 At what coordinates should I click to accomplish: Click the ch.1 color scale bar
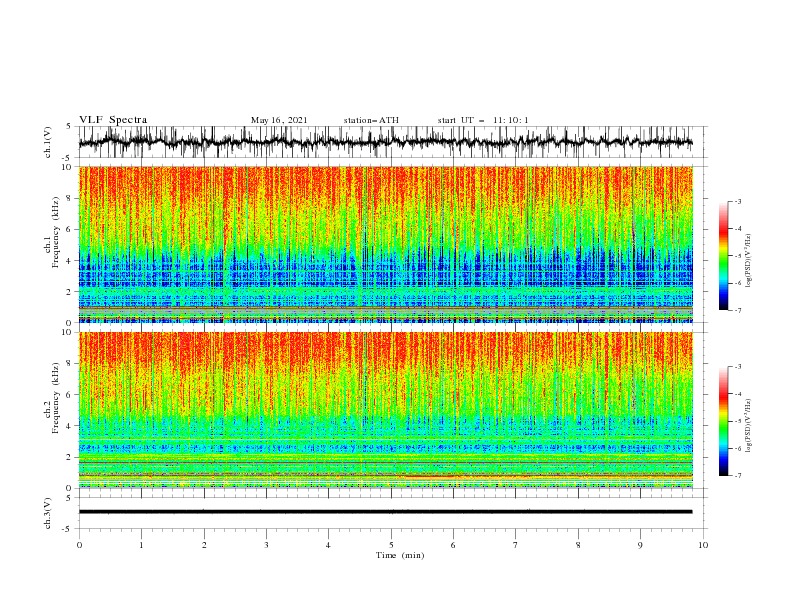tap(724, 255)
